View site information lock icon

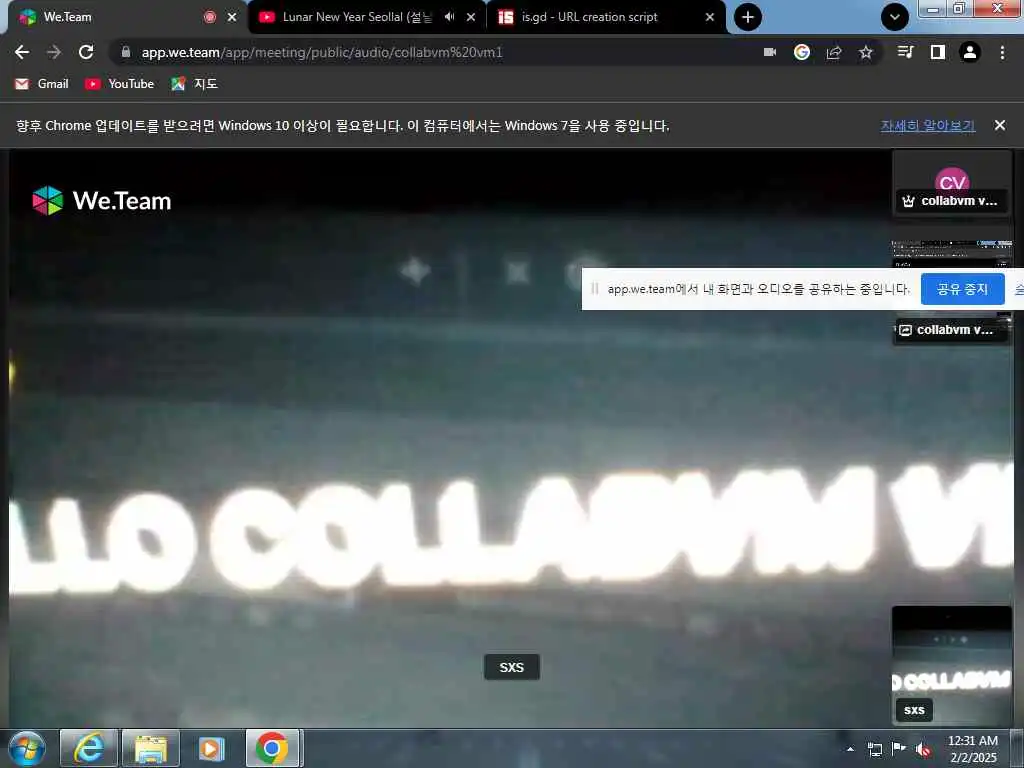(126, 52)
